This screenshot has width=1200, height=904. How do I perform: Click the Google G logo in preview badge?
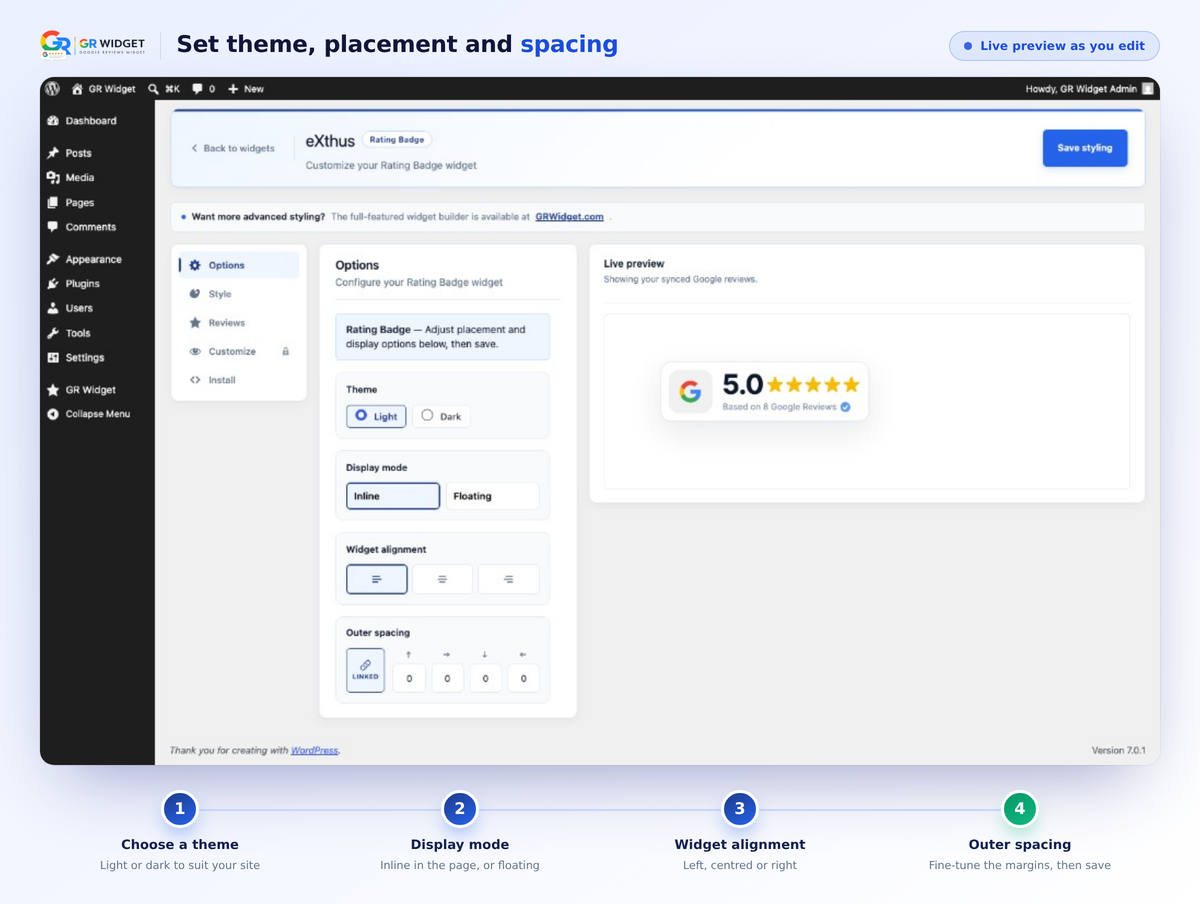tap(690, 392)
